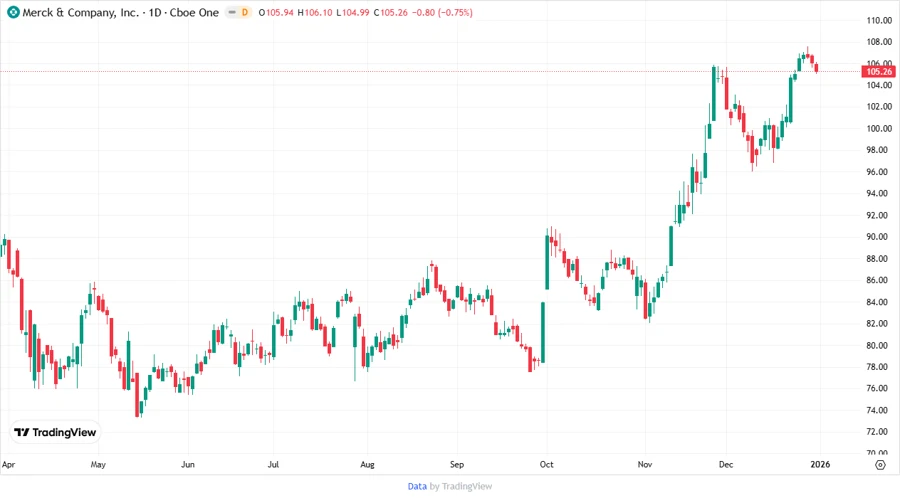Viewport: 900px width, 498px height.
Task: Click the May label on time axis
Action: click(x=98, y=465)
